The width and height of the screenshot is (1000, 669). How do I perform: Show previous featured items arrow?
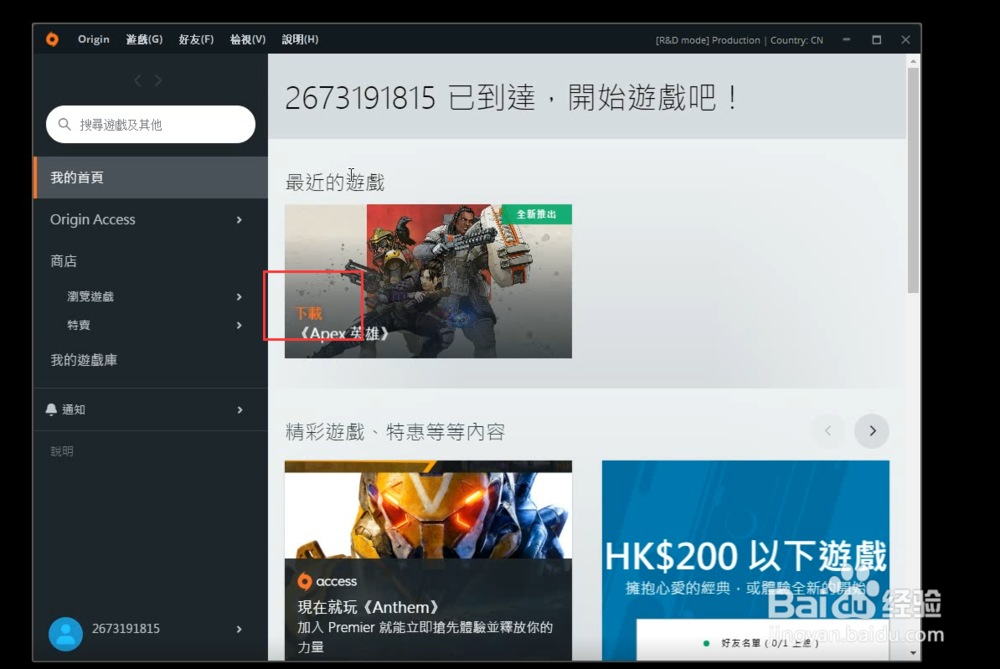828,431
